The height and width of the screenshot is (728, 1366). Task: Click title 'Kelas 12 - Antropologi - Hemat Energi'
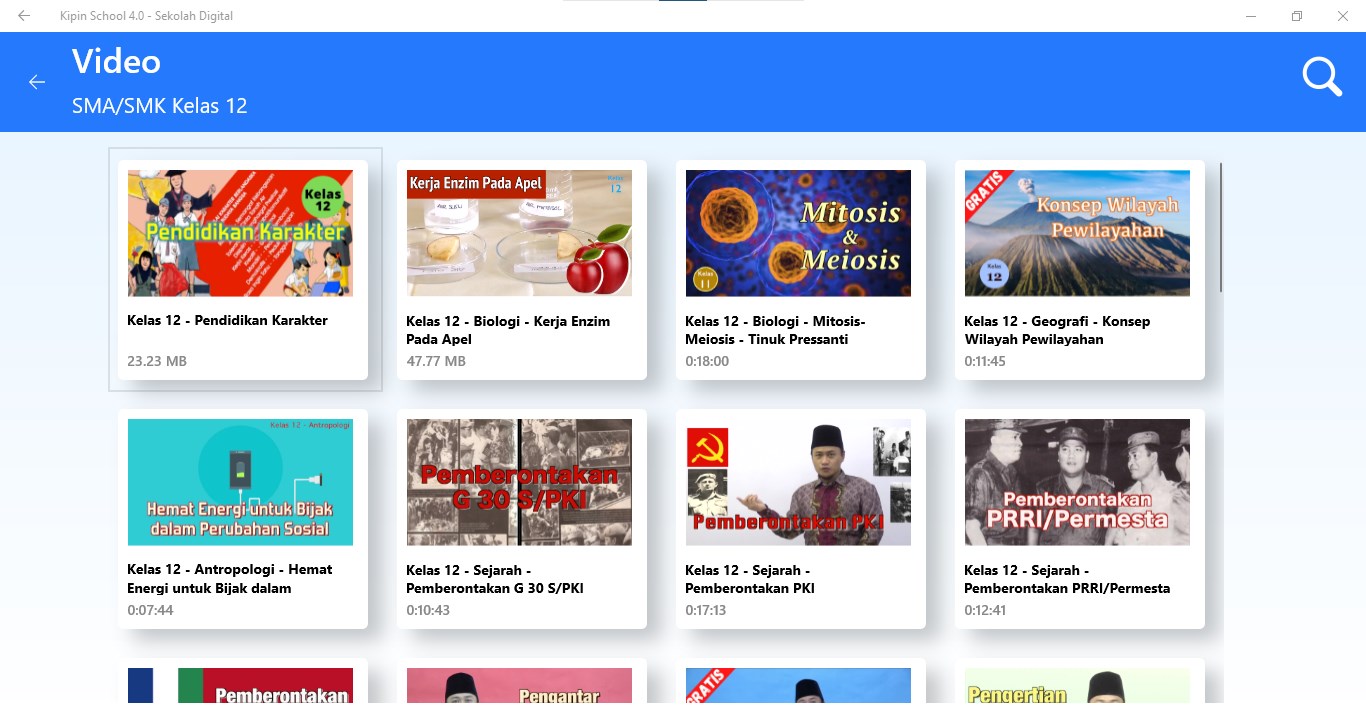tap(230, 578)
